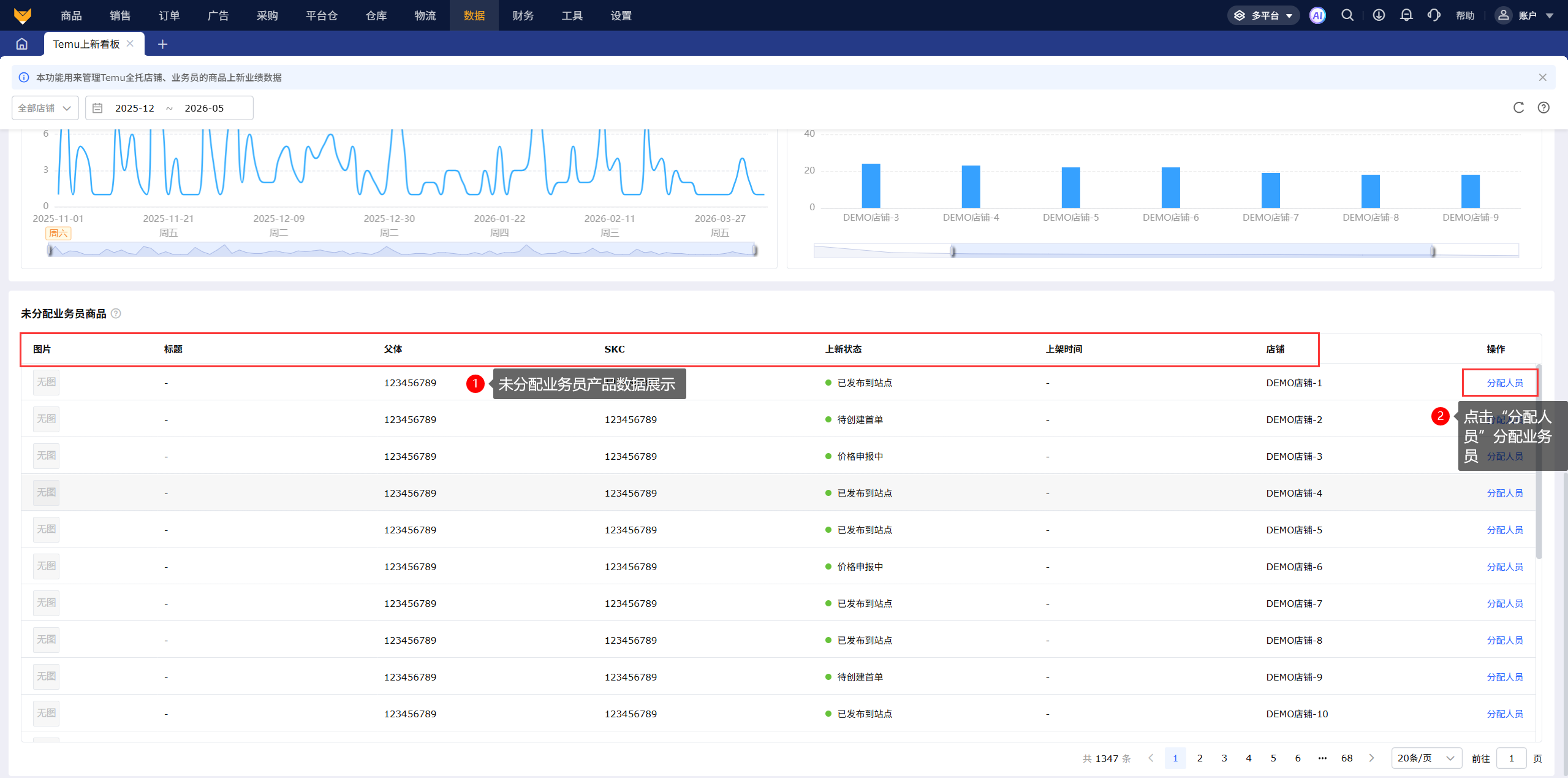Go to next page arrow

click(x=1371, y=758)
